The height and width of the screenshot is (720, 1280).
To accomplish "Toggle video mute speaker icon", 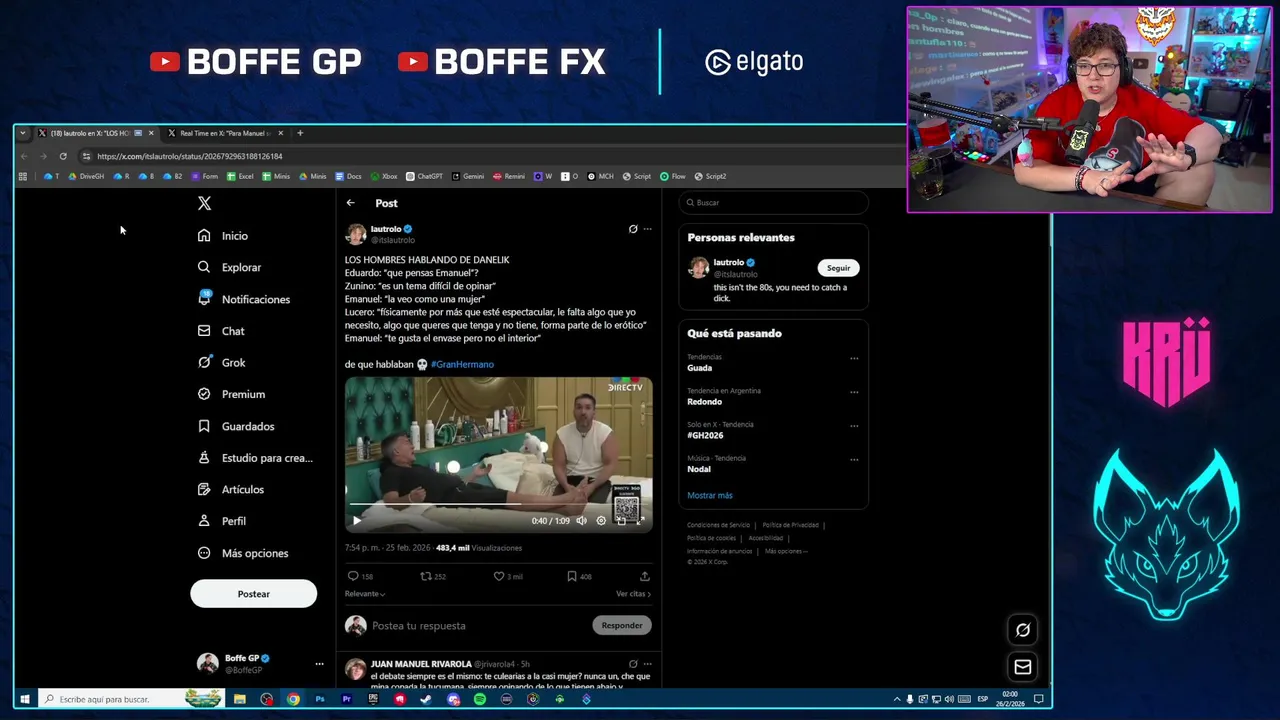I will [x=581, y=520].
